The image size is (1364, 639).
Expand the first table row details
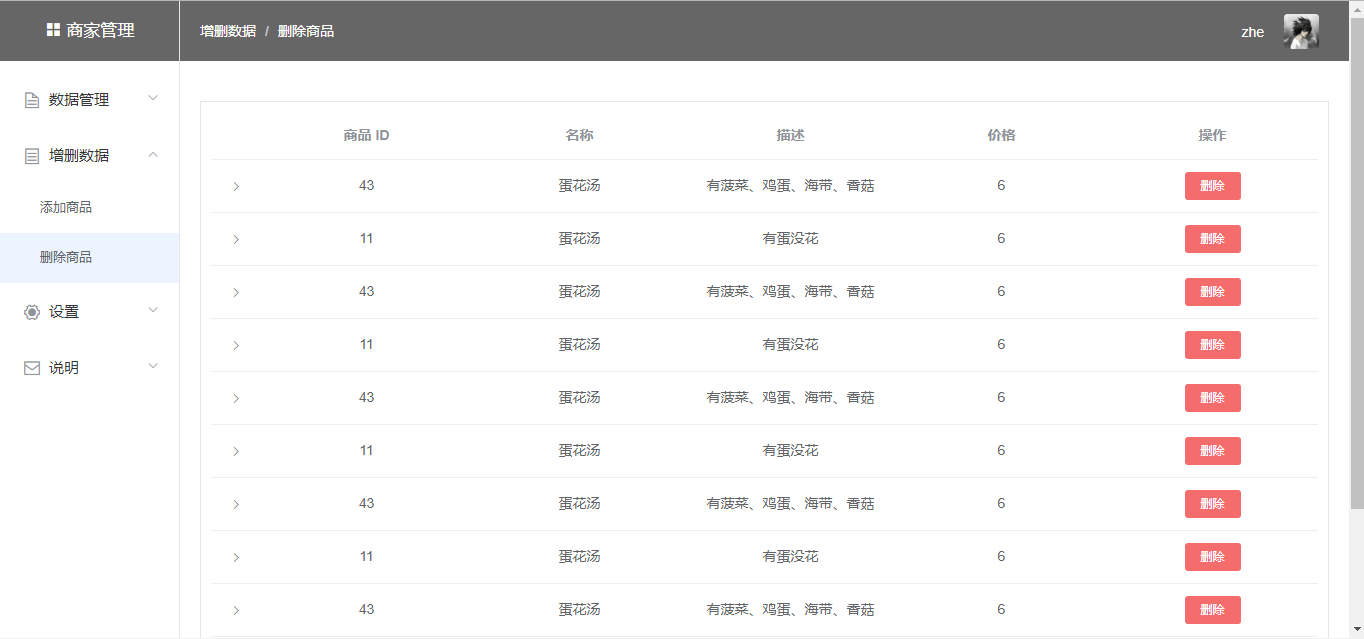(236, 186)
